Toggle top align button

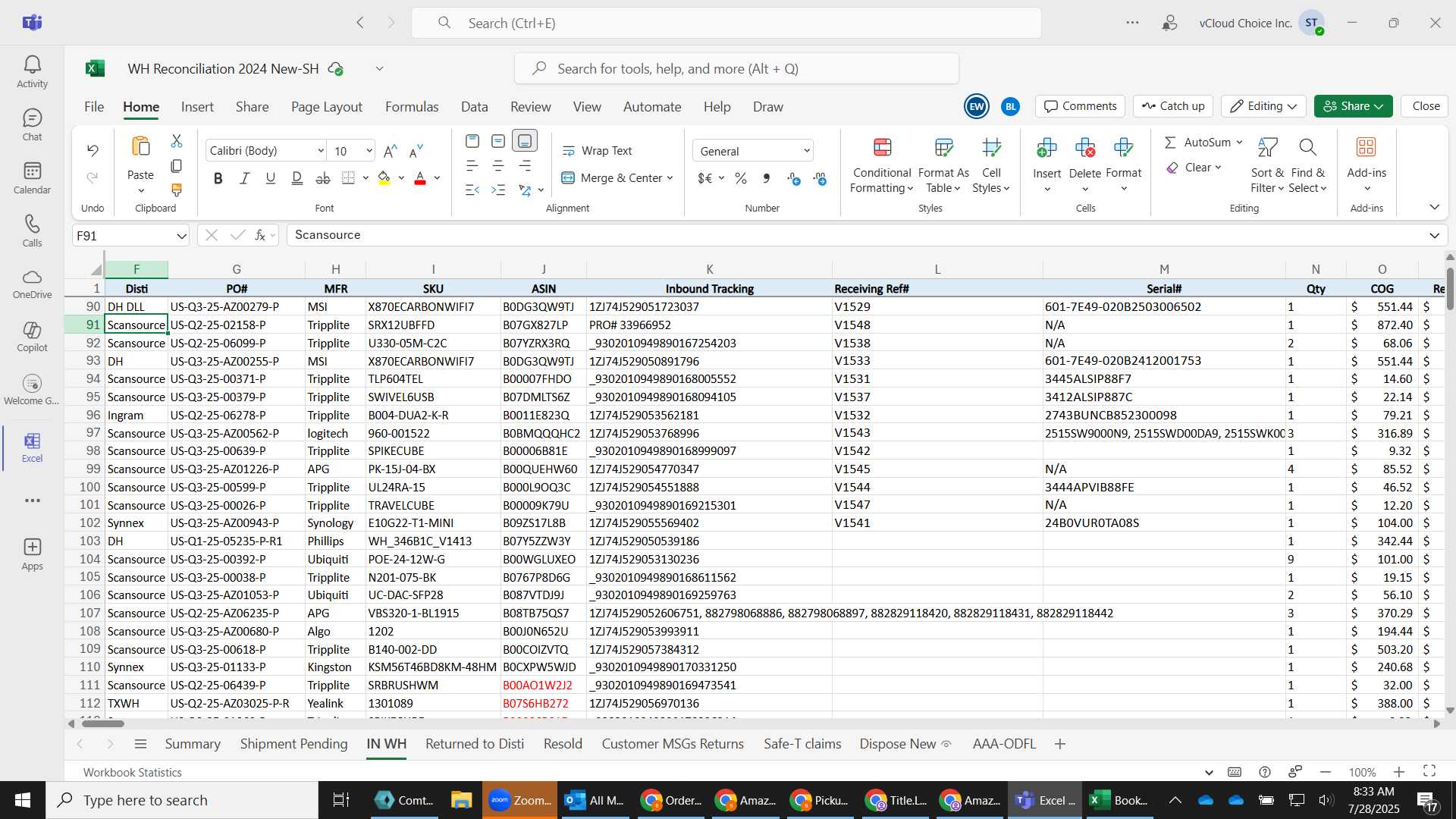472,141
